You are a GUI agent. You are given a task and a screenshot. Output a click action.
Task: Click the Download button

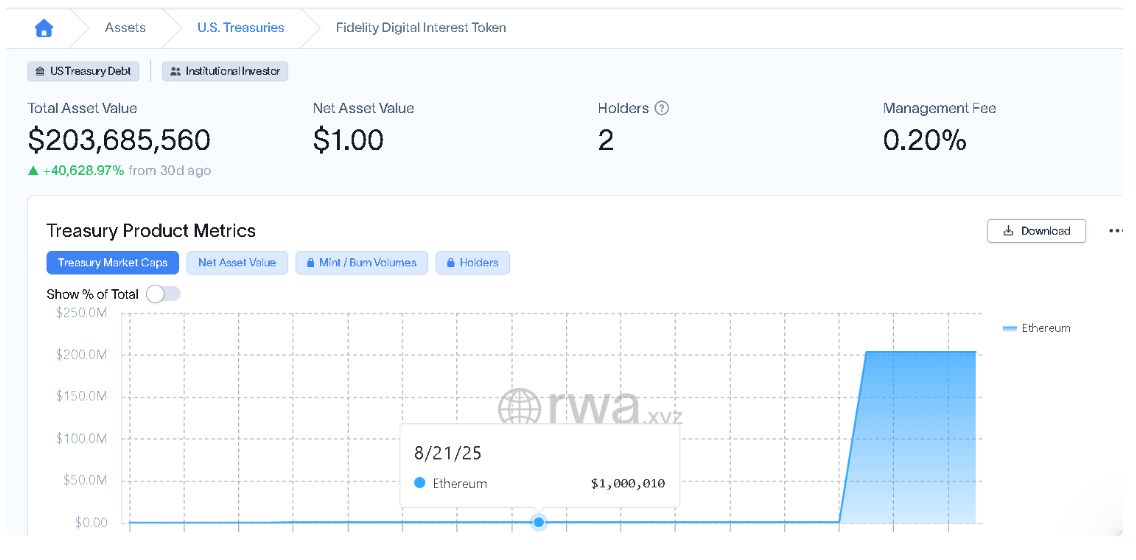[1036, 231]
